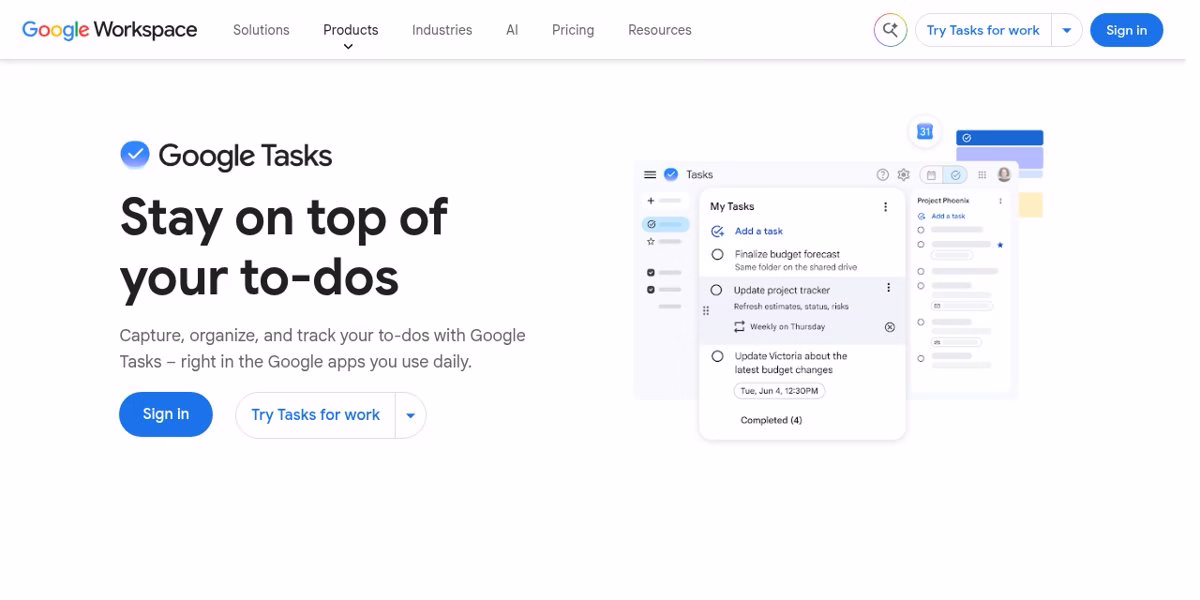Open the Google Workspace logo link
Image resolution: width=1200 pixels, height=600 pixels.
(x=109, y=30)
